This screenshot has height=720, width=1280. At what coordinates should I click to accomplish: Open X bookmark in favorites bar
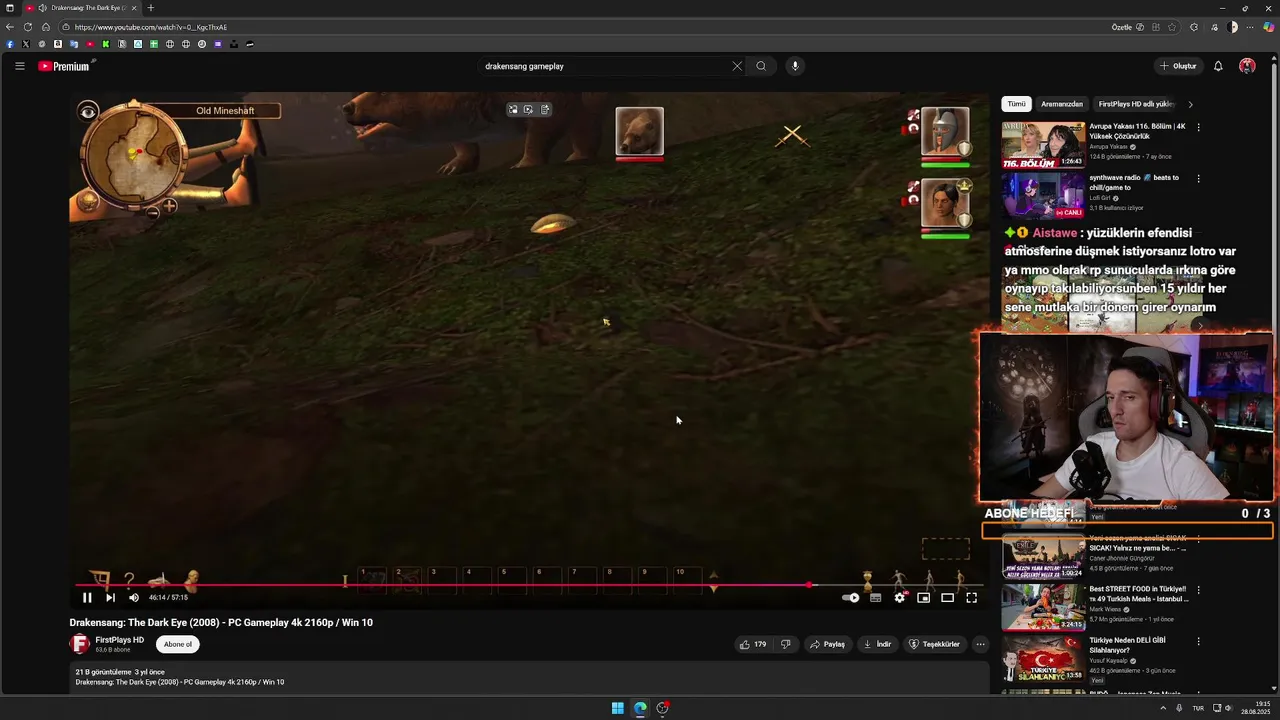pos(26,44)
